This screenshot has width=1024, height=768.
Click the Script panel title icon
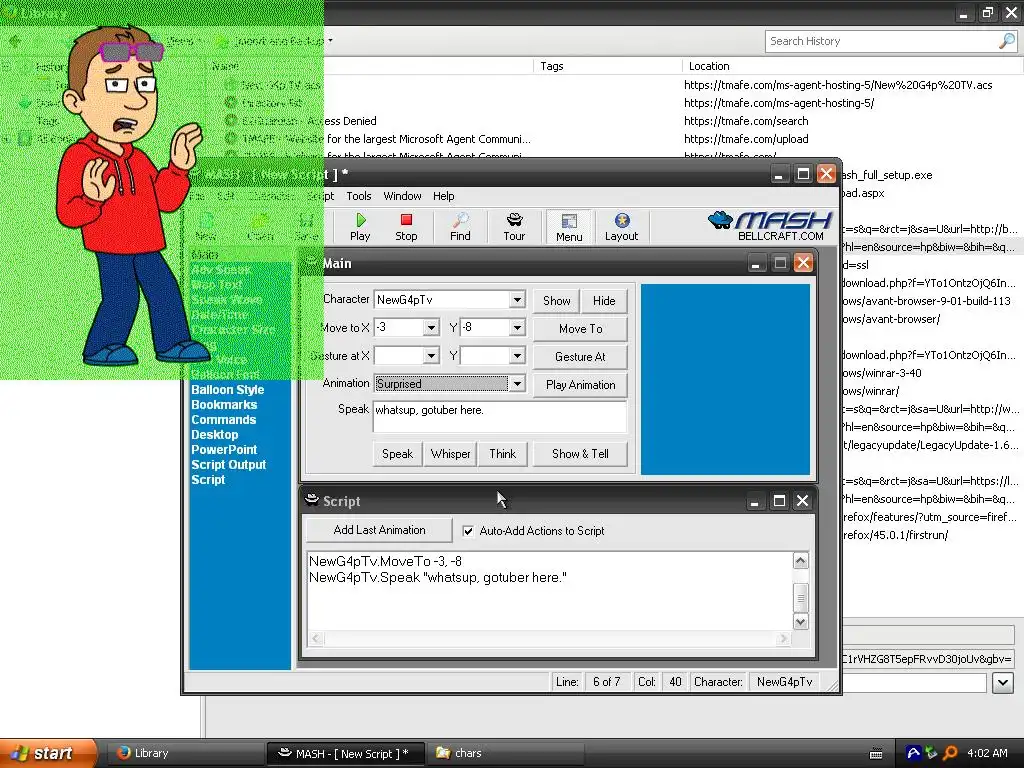(x=312, y=500)
